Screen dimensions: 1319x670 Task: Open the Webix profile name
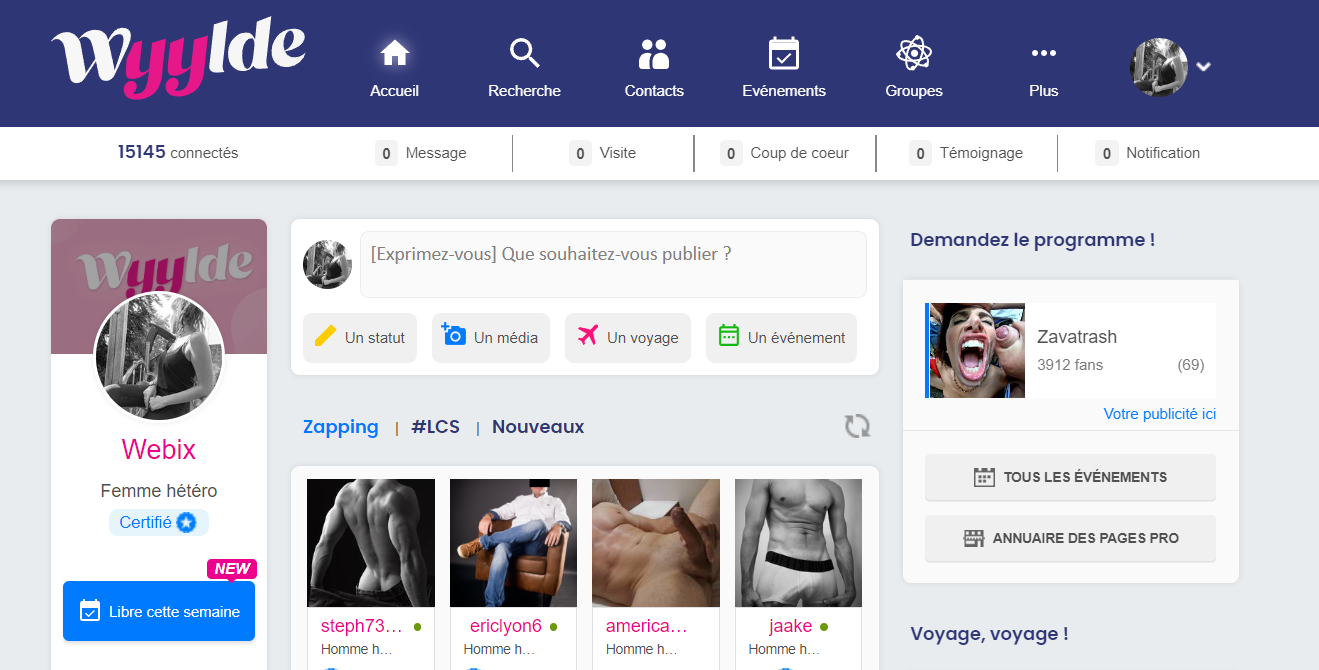159,449
